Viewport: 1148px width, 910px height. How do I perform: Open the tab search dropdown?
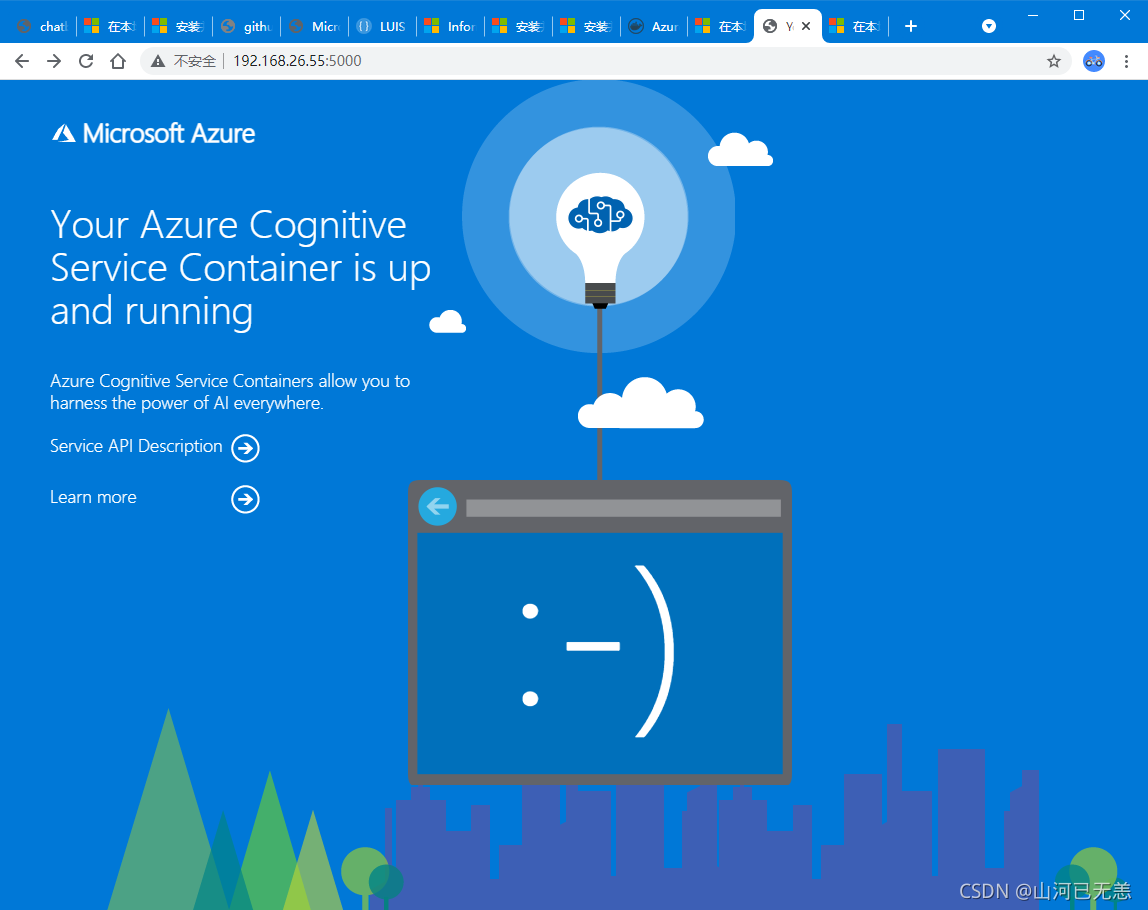[x=988, y=26]
